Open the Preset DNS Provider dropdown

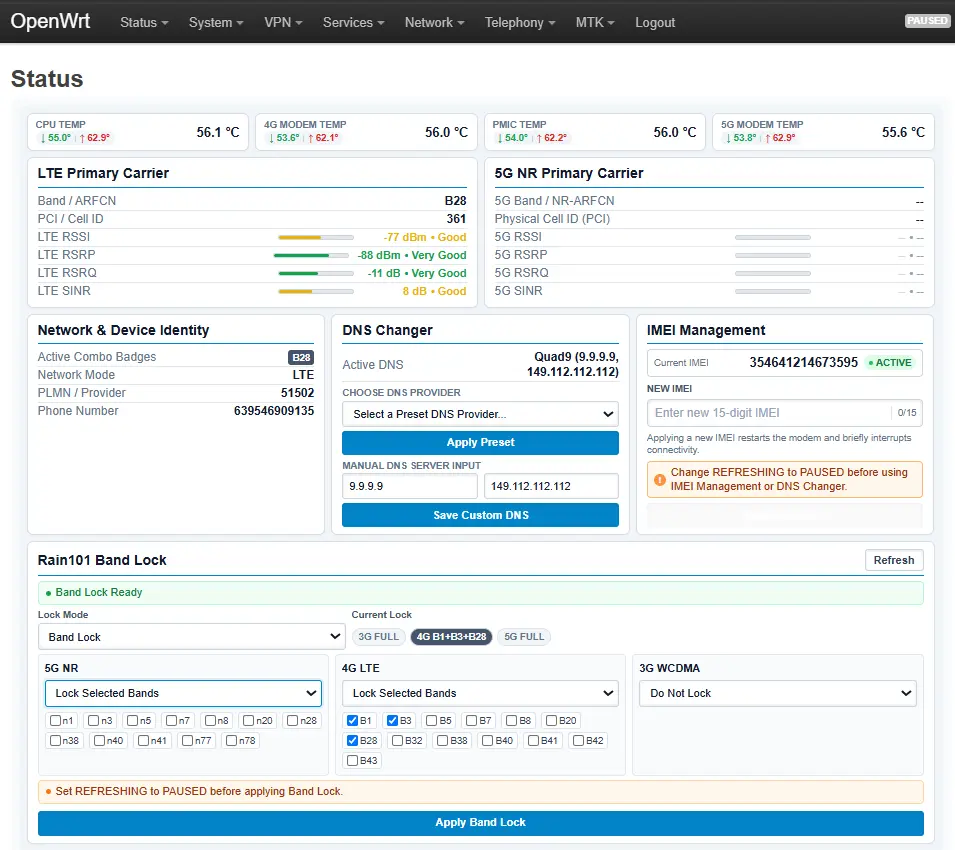pos(481,414)
